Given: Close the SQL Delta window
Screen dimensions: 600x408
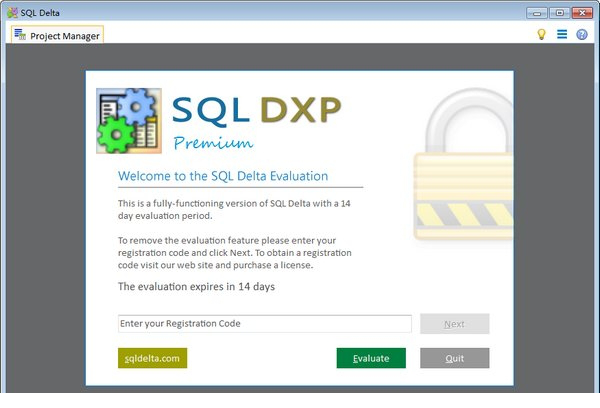Looking at the screenshot, I should (582, 13).
